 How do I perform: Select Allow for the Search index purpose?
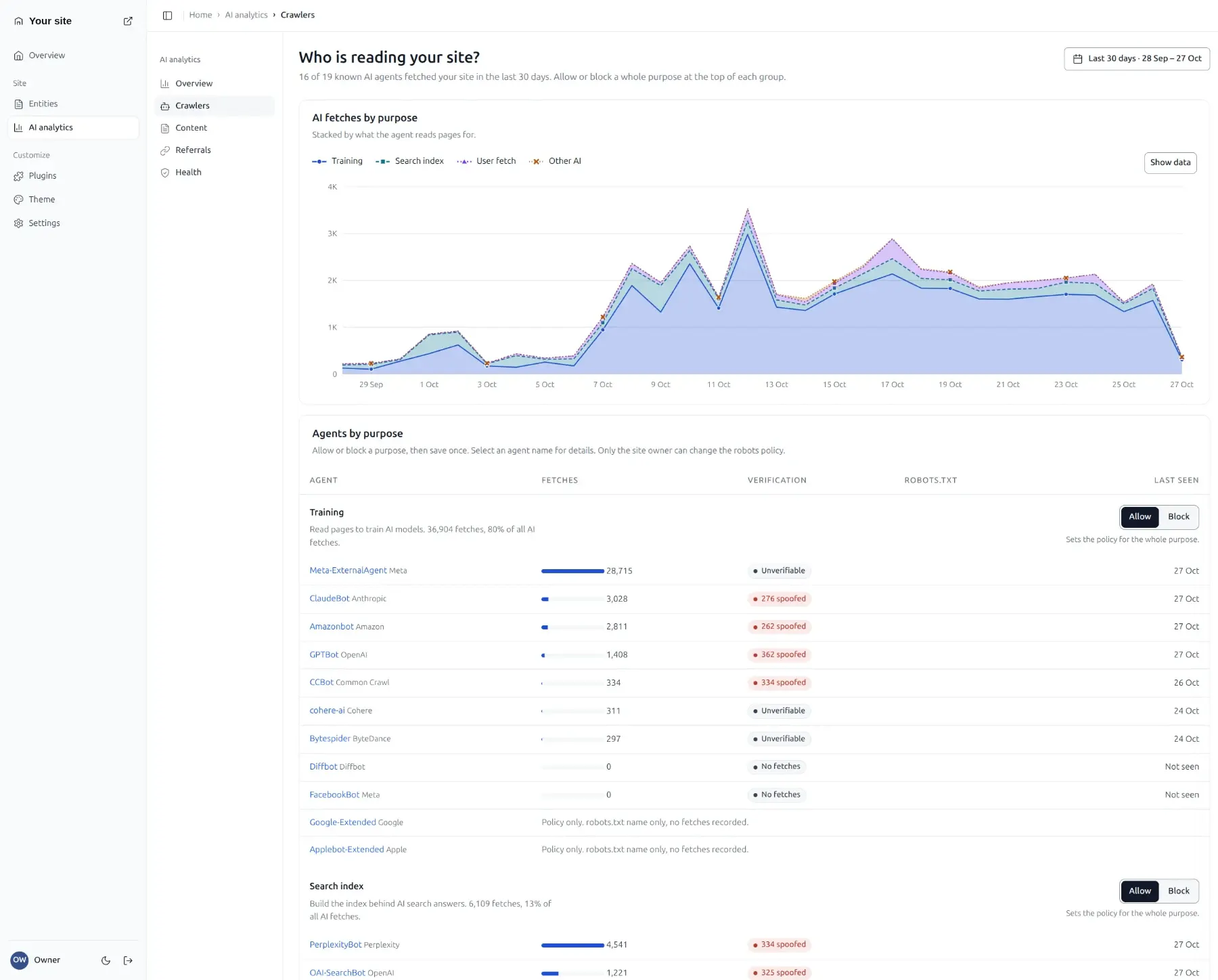[x=1140, y=891]
